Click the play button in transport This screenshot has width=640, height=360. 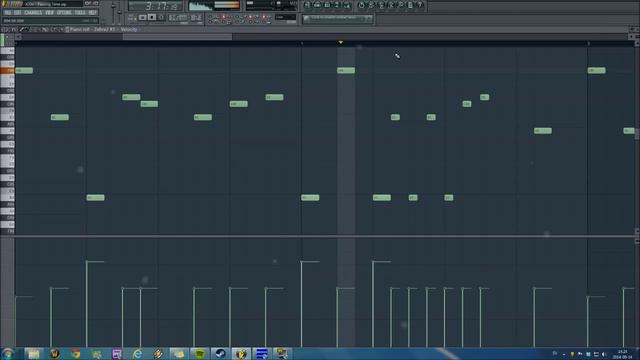tap(142, 18)
